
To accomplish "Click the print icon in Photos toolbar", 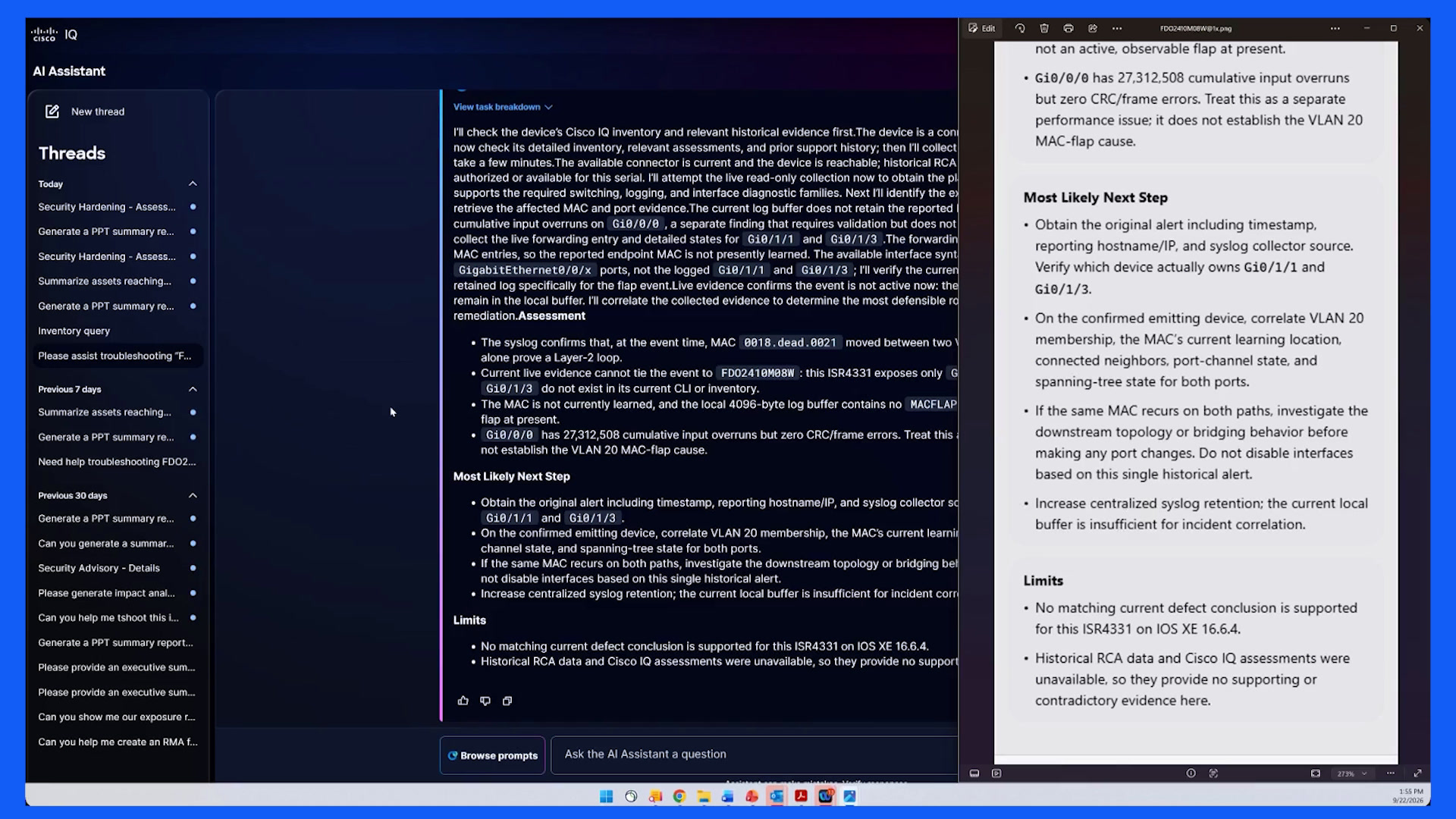I will [1068, 28].
